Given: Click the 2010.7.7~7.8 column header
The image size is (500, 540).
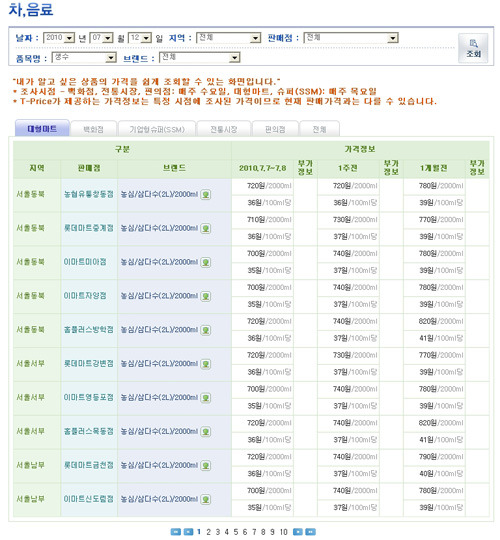Looking at the screenshot, I should coord(263,168).
